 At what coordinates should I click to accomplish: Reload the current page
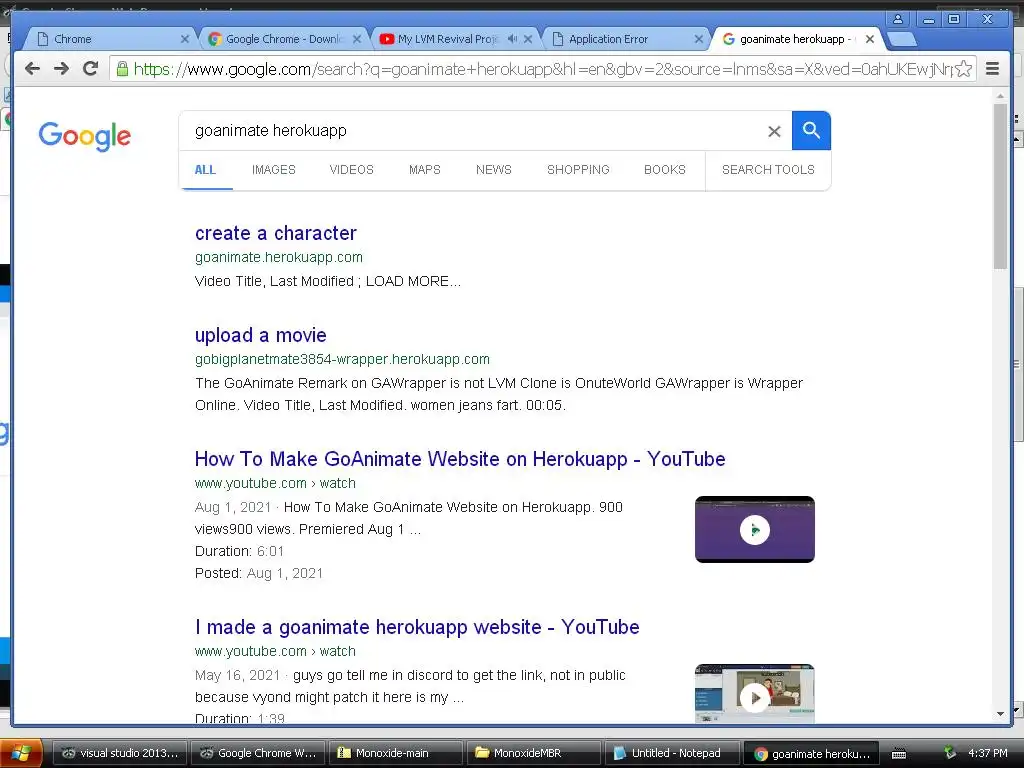click(x=91, y=69)
